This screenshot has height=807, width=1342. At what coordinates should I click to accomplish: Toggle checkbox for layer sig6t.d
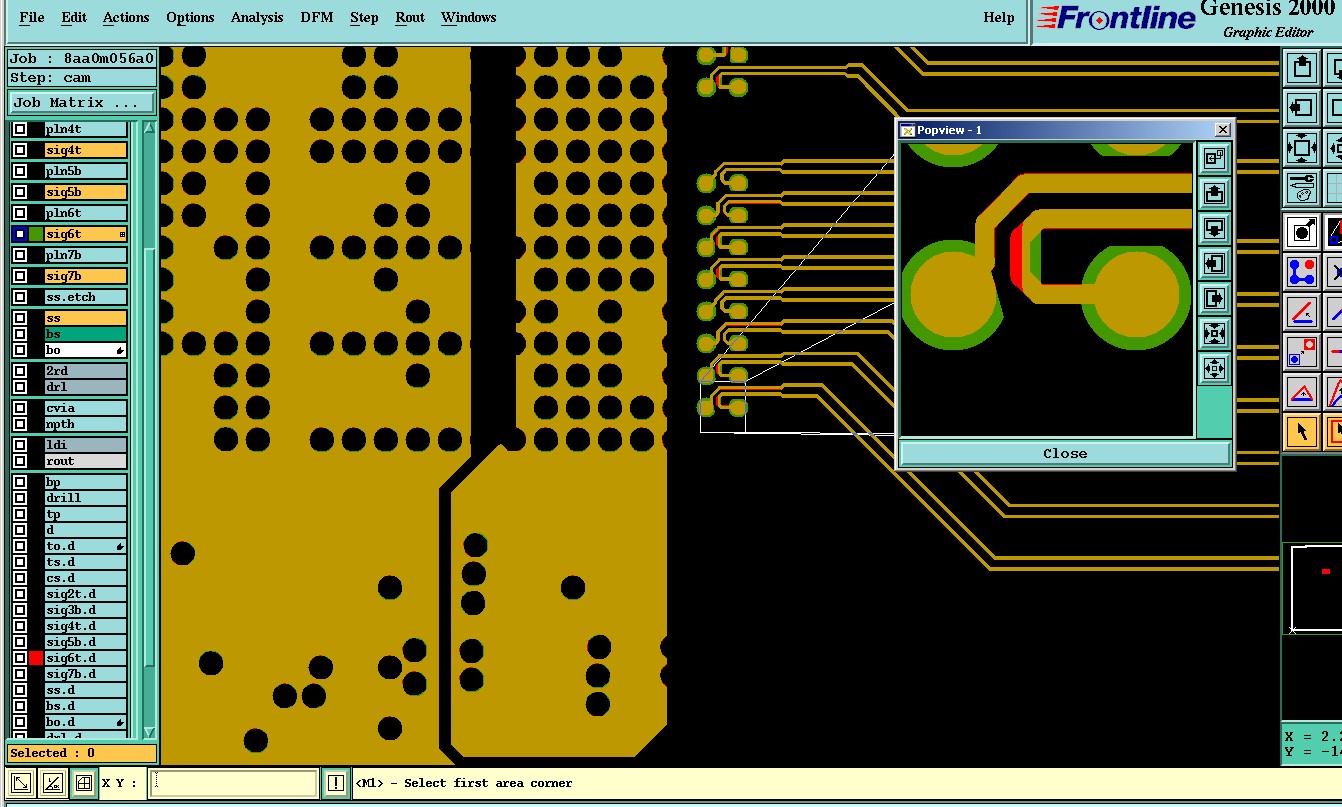point(20,658)
